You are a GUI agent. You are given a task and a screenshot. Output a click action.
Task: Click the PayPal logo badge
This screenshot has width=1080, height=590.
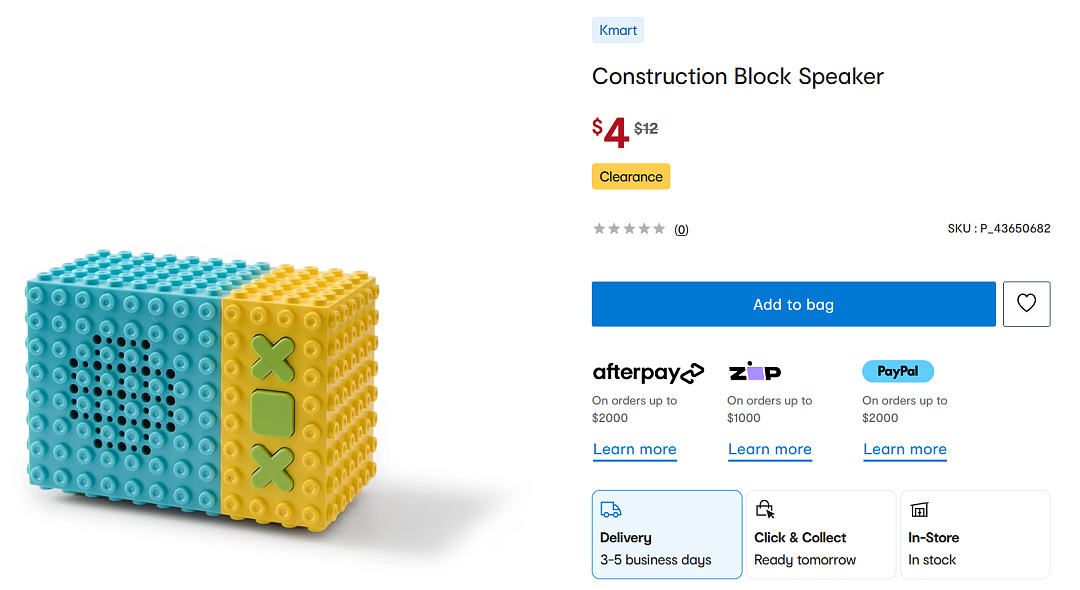click(x=898, y=371)
